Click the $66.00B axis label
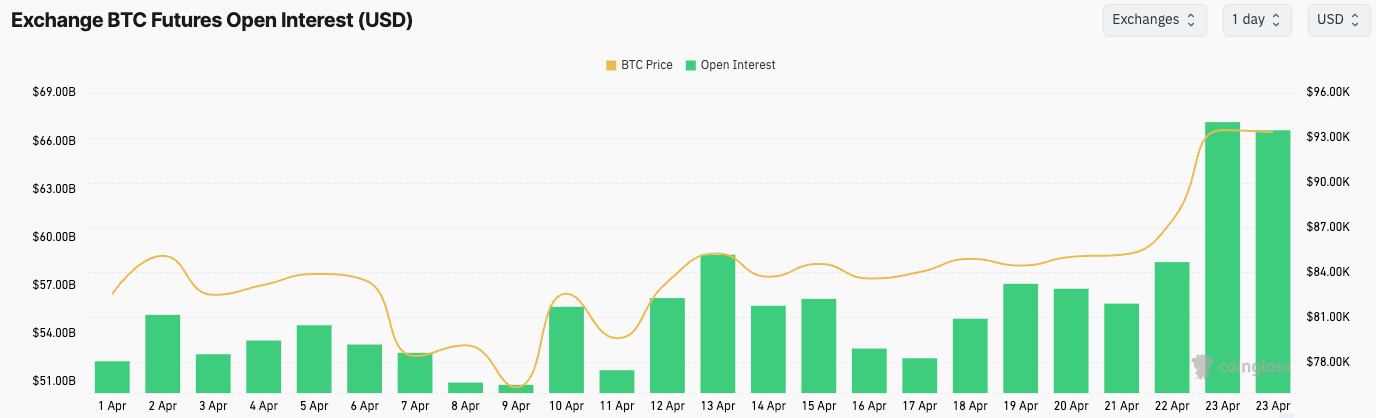This screenshot has width=1376, height=418. (x=55, y=141)
